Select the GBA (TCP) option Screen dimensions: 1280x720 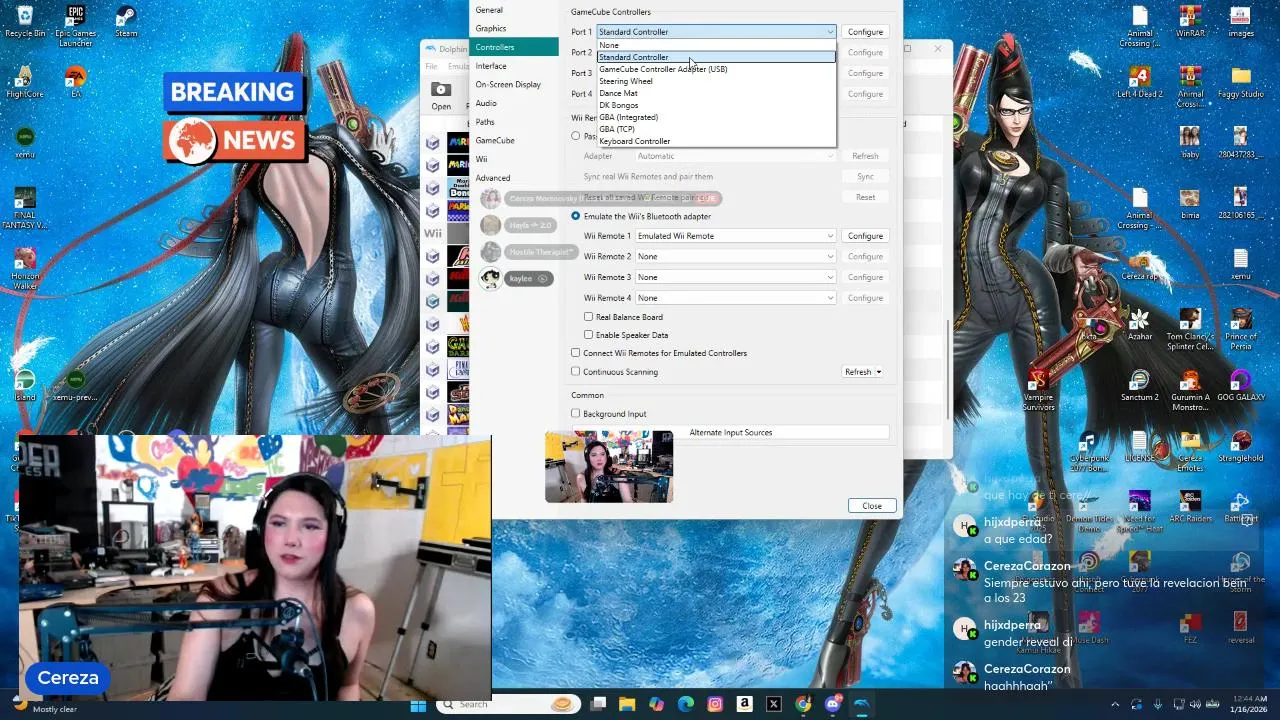[716, 129]
